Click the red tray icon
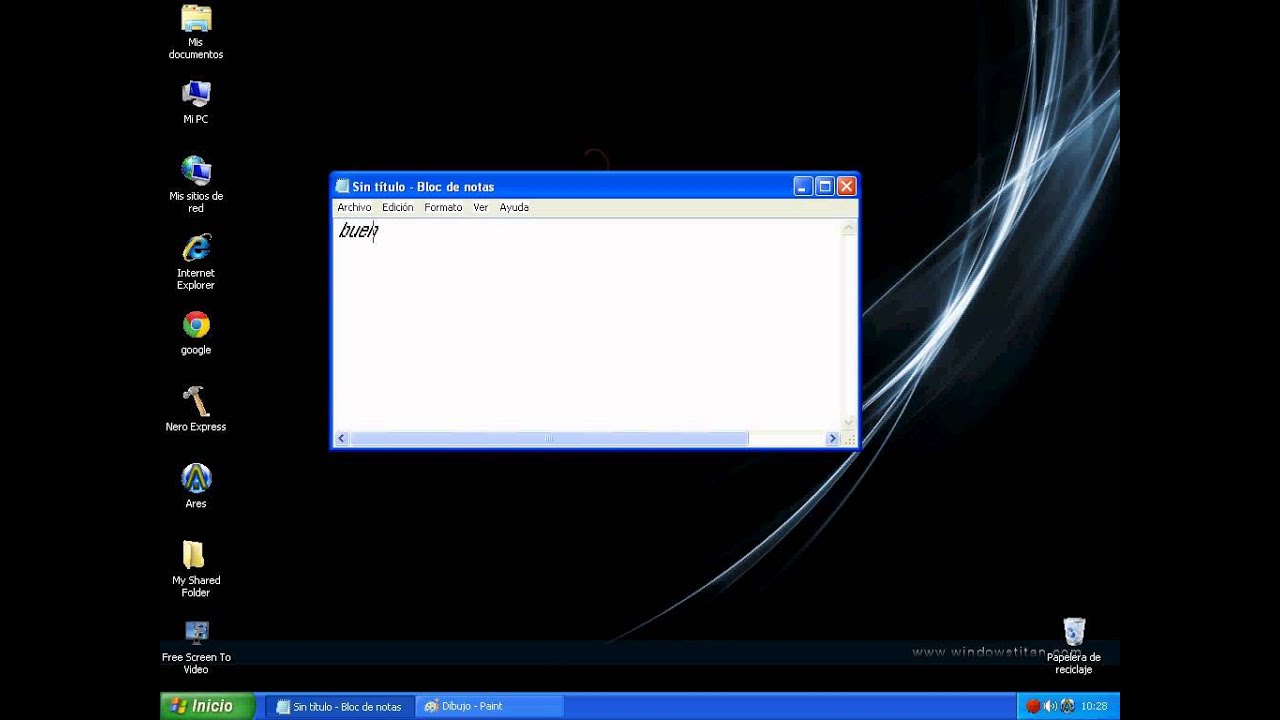 (x=1033, y=706)
